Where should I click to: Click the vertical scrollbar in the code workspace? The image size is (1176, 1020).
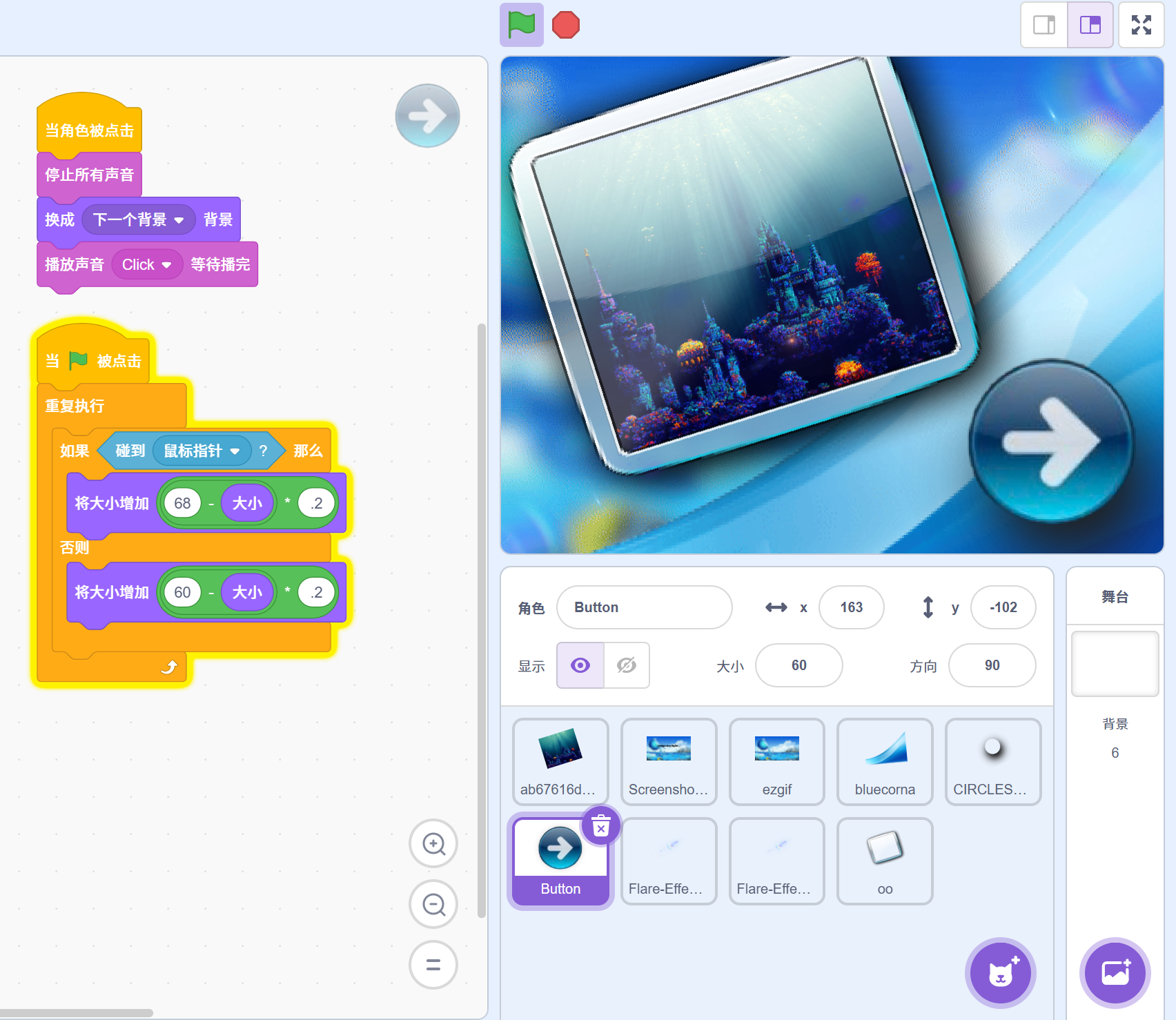(481, 621)
